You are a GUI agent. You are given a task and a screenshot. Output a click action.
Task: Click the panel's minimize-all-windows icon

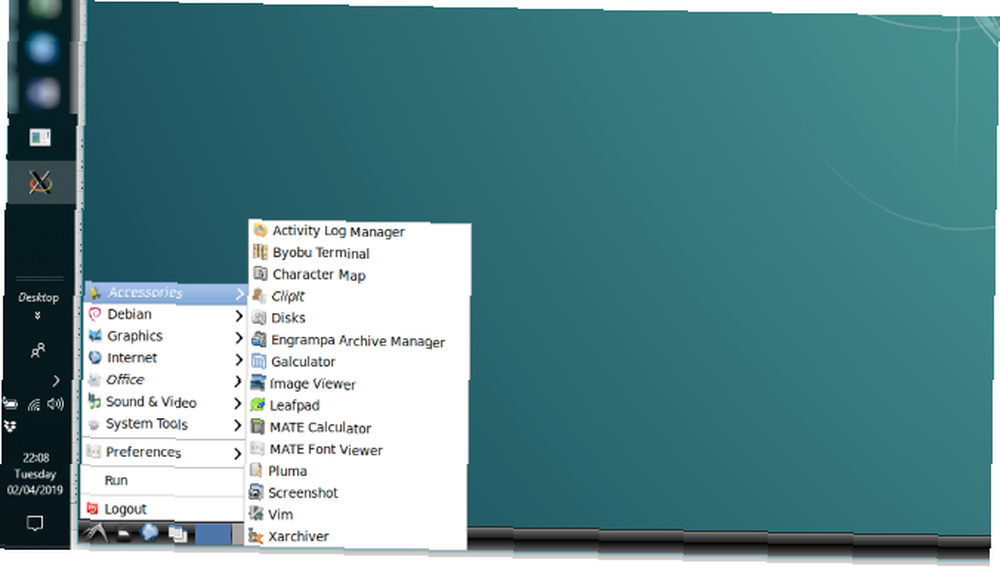click(x=178, y=533)
